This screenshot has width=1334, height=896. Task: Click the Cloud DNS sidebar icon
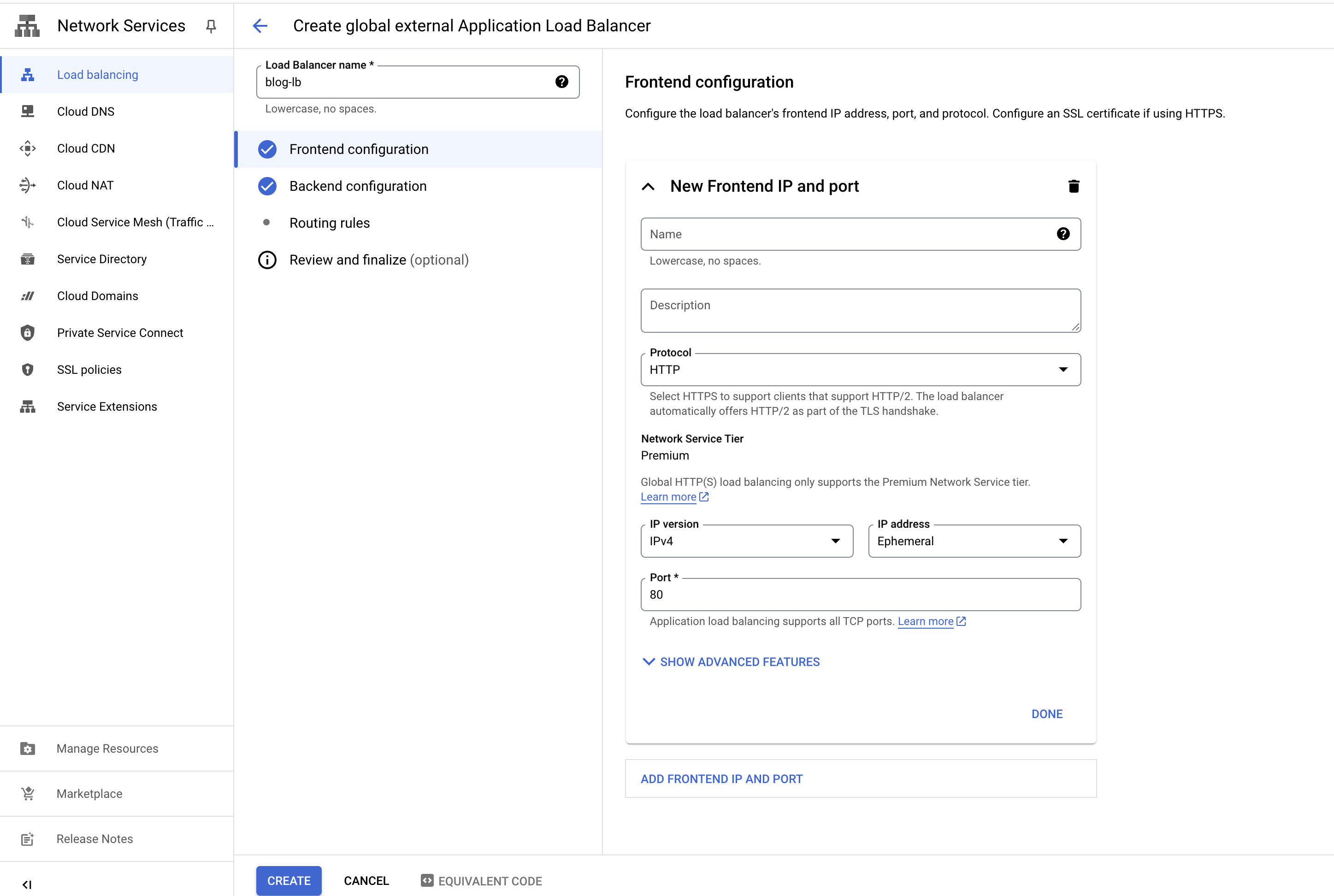pos(28,112)
